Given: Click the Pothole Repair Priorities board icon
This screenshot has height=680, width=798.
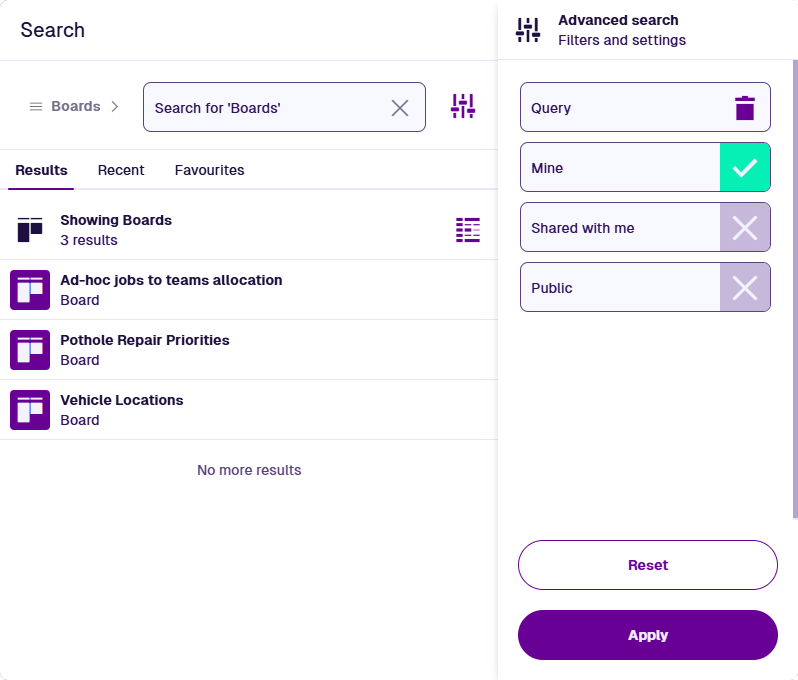Looking at the screenshot, I should click(x=30, y=350).
